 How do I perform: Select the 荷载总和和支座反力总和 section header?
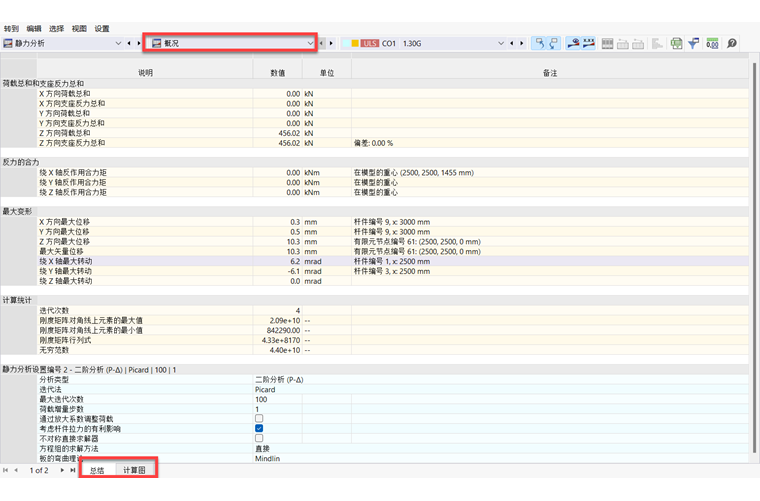375,83
